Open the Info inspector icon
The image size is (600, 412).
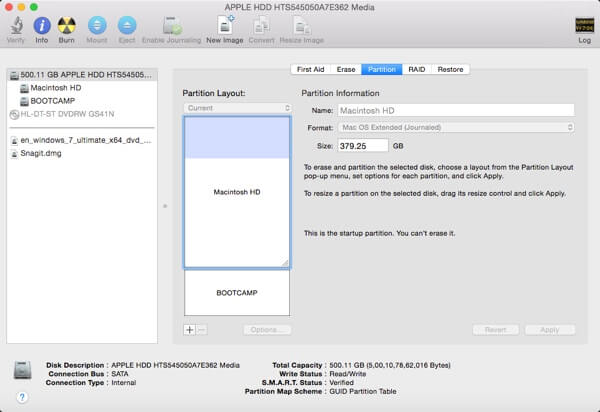[x=42, y=26]
